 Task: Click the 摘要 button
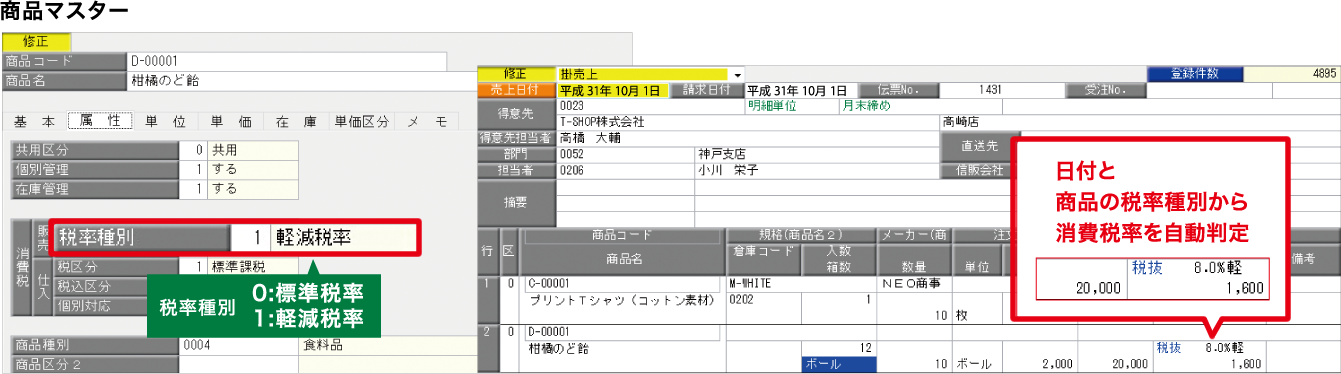click(x=517, y=200)
